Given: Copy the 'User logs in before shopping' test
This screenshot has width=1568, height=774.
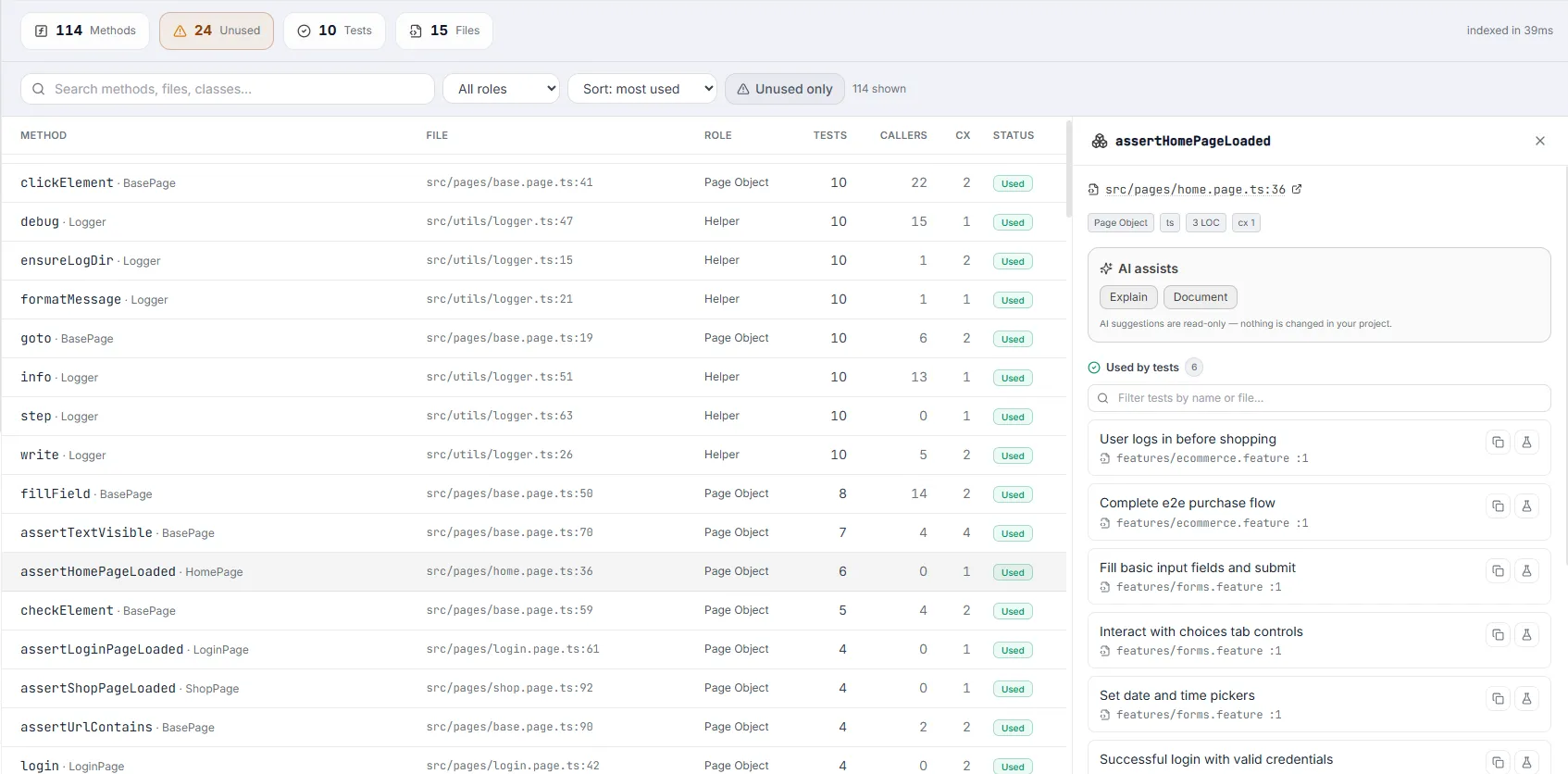Looking at the screenshot, I should click(x=1498, y=443).
